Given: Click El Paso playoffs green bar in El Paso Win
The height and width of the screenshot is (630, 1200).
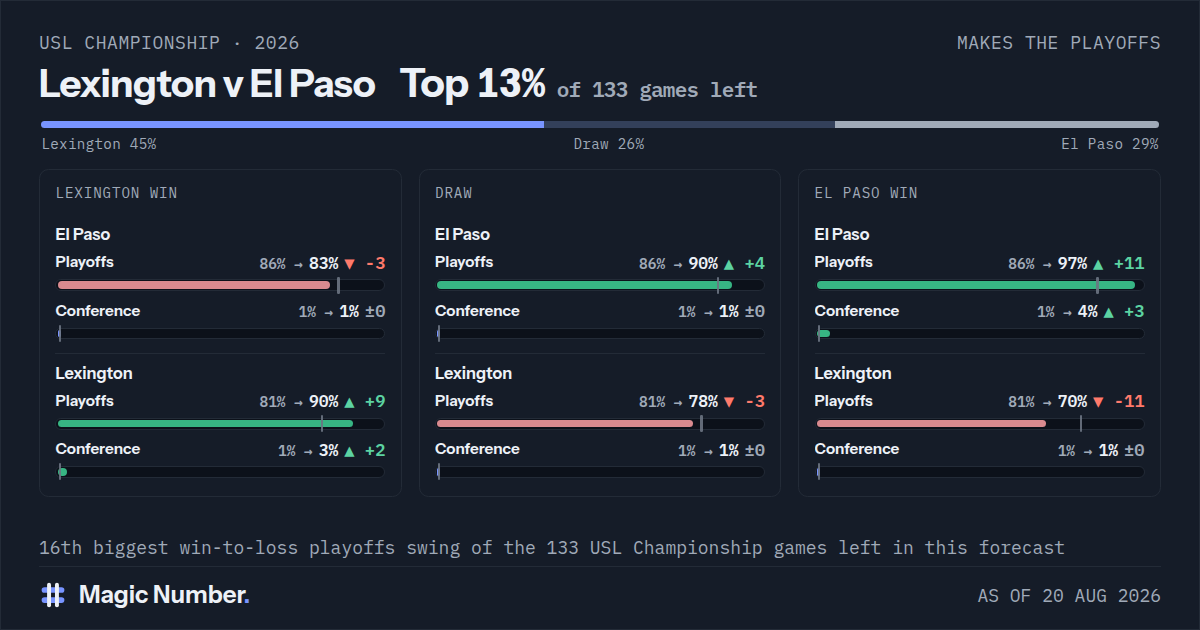Looking at the screenshot, I should pos(975,285).
